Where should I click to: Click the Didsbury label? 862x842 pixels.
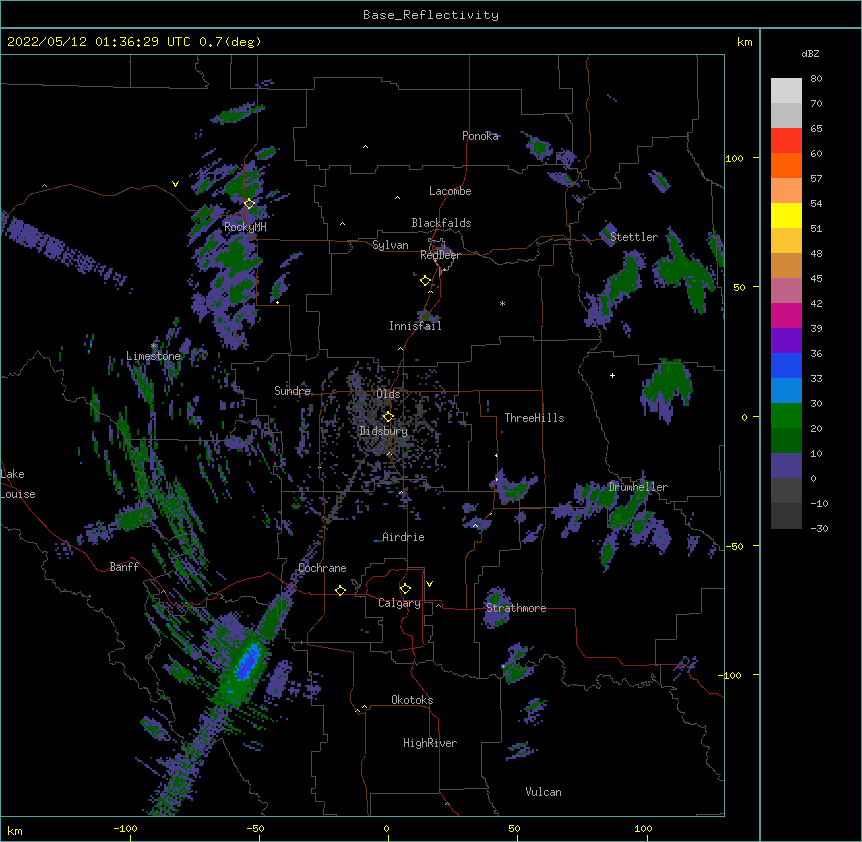(384, 431)
